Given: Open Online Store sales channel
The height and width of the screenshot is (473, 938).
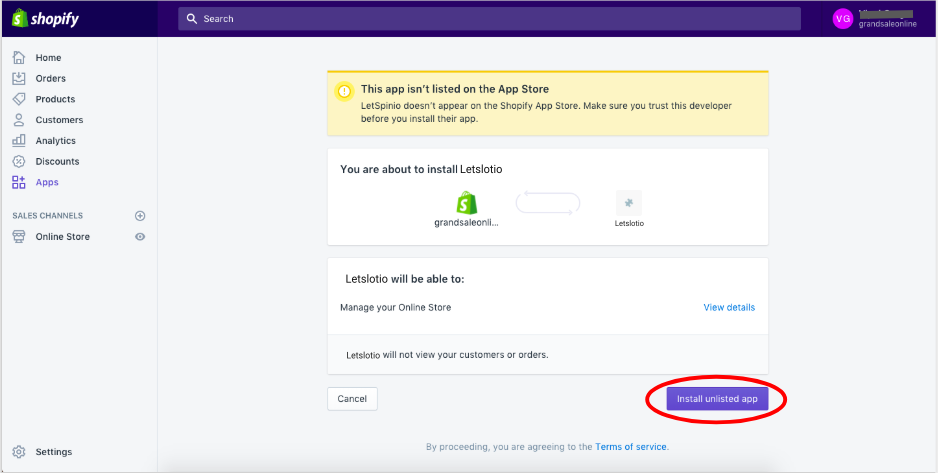Looking at the screenshot, I should click(x=62, y=237).
